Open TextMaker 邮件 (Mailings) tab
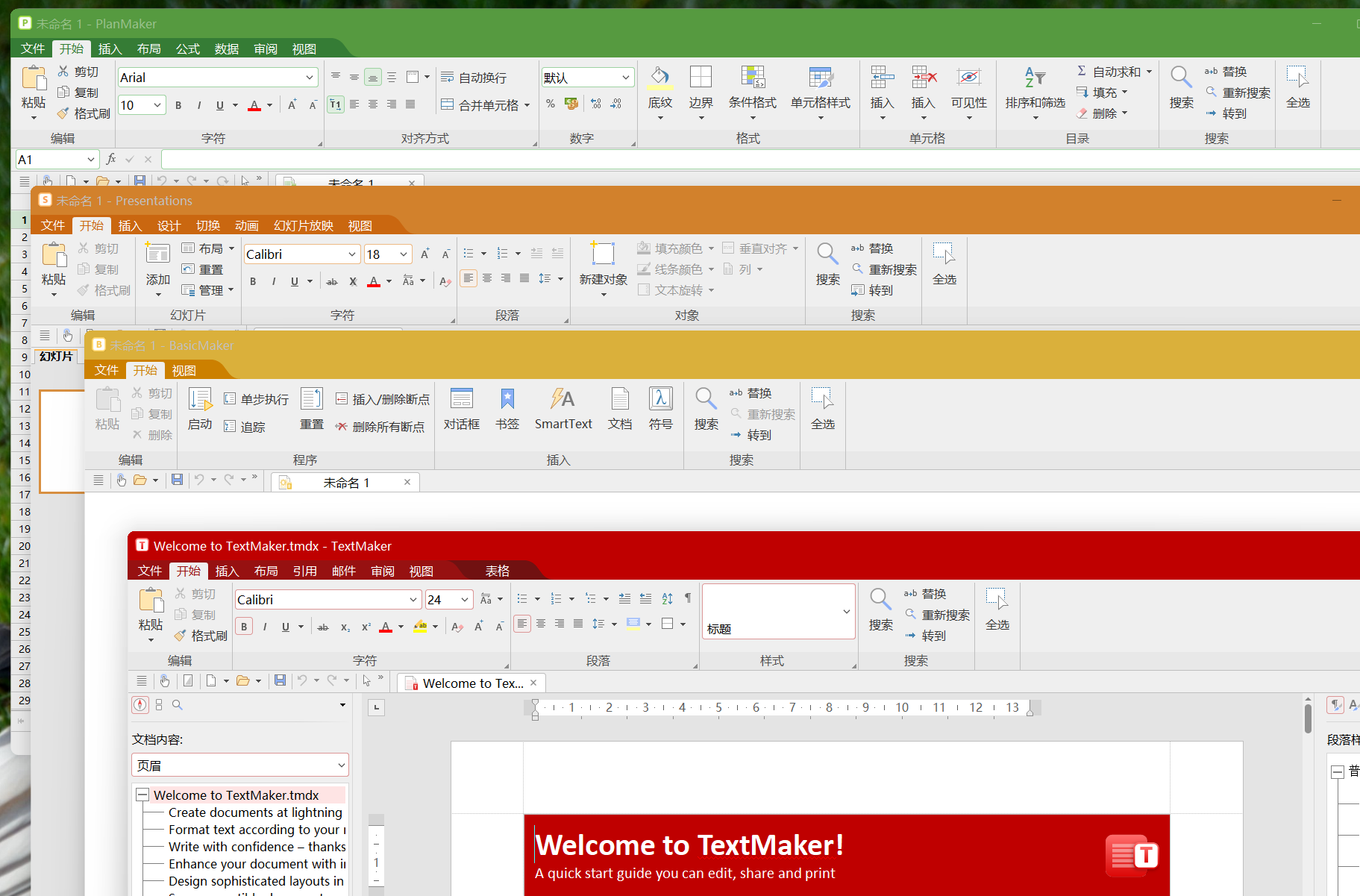Screen dimensions: 1360x896 click(x=344, y=571)
